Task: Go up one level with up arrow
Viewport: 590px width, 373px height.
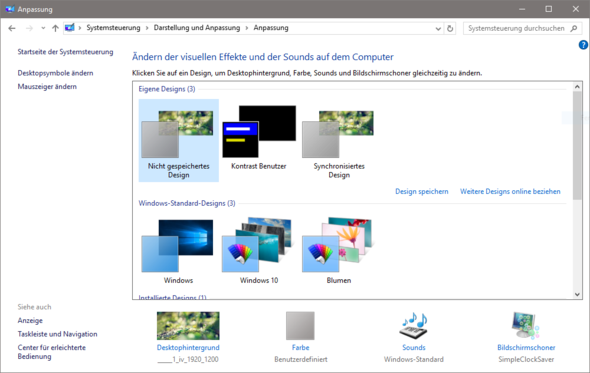Action: click(x=55, y=28)
